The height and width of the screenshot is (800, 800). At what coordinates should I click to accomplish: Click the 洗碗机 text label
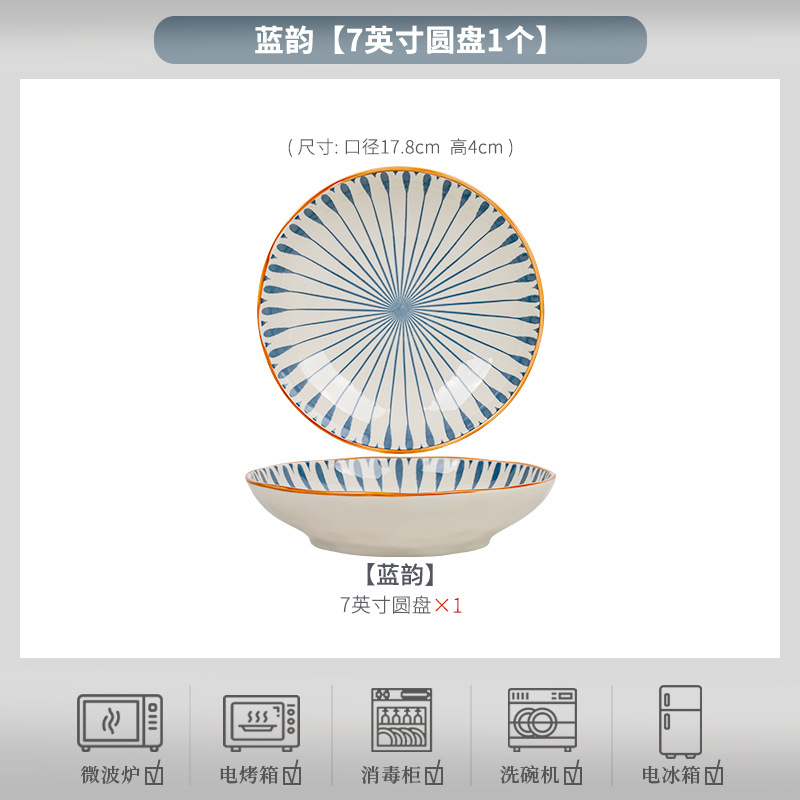tap(530, 774)
